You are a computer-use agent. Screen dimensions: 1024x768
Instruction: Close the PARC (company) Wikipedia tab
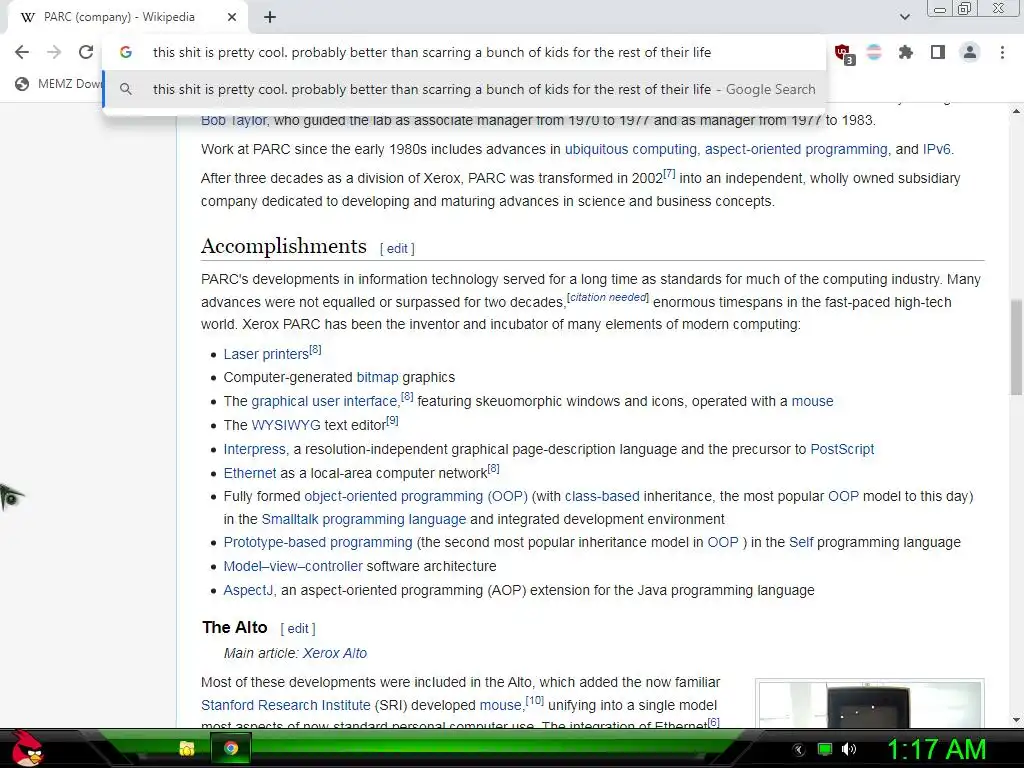point(232,17)
